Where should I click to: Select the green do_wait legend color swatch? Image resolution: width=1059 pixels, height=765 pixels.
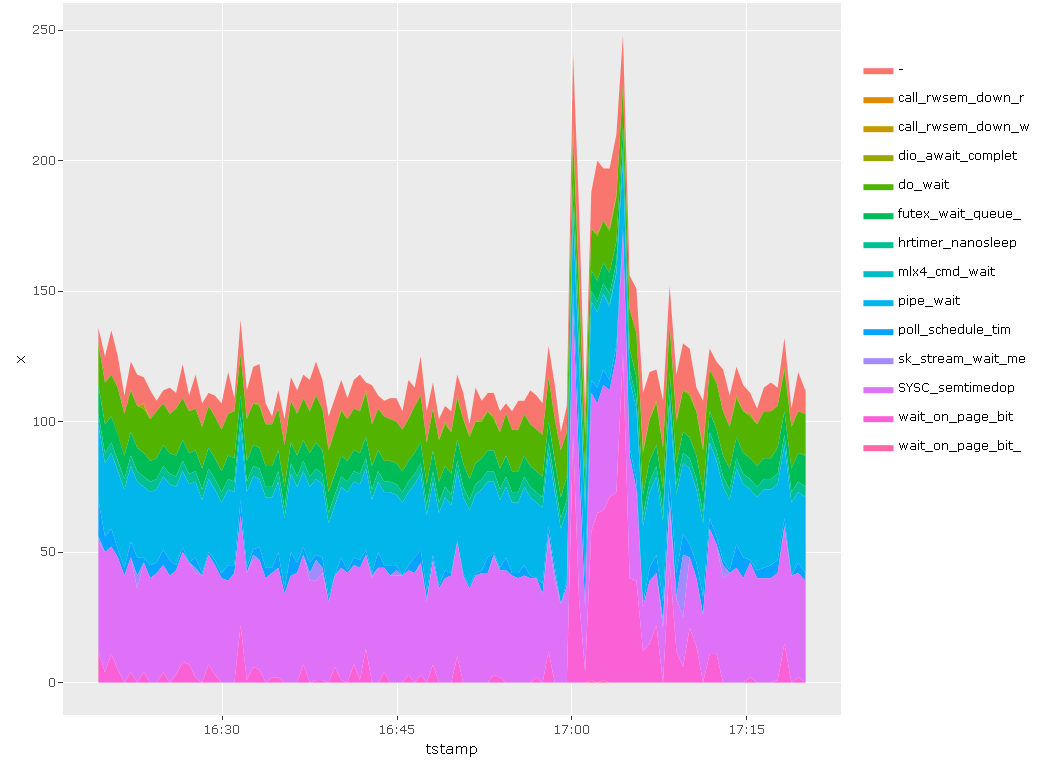click(877, 185)
